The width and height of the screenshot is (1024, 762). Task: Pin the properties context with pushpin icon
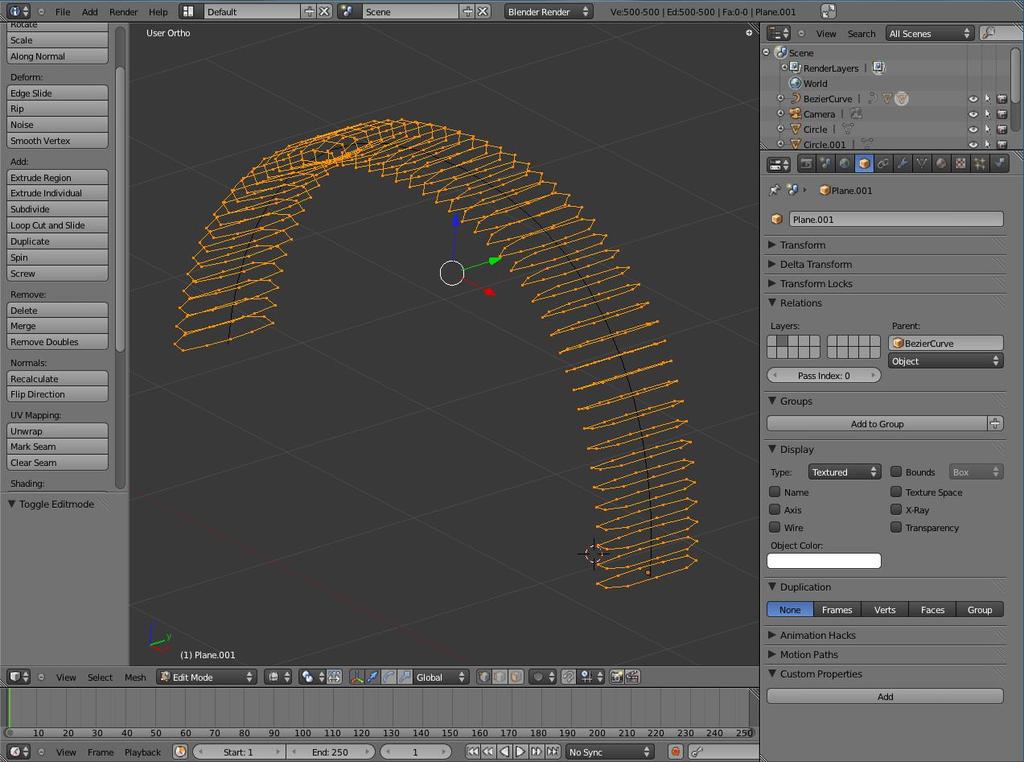tap(775, 190)
